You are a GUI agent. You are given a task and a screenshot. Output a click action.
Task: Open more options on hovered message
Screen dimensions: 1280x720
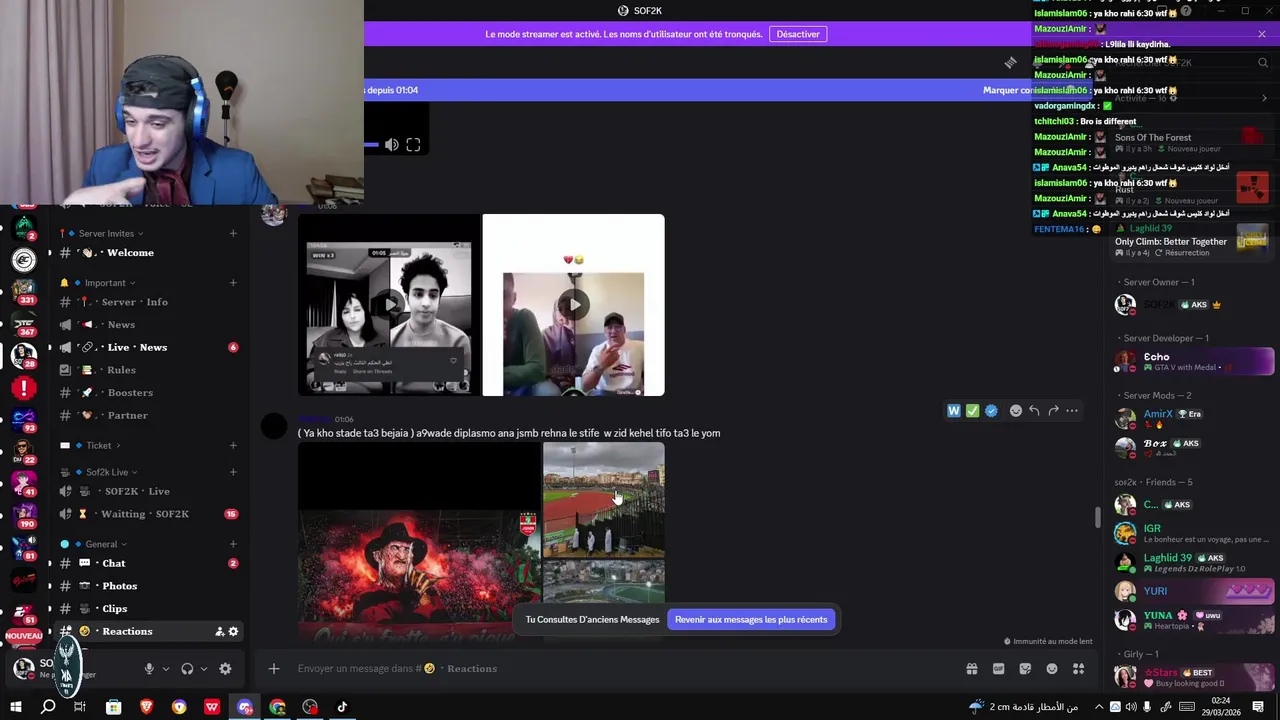pyautogui.click(x=1072, y=411)
